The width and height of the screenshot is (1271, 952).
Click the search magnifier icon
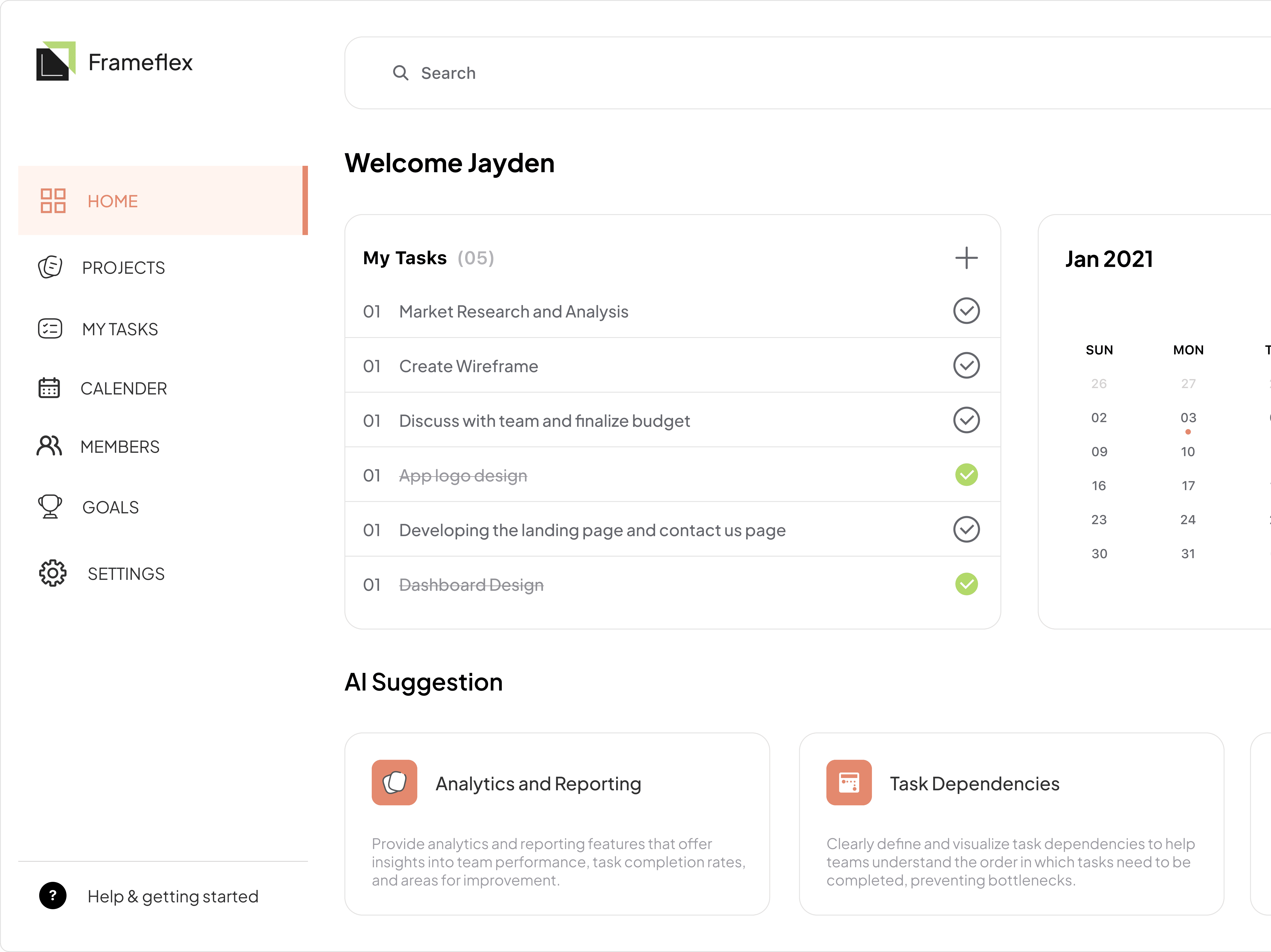click(400, 73)
